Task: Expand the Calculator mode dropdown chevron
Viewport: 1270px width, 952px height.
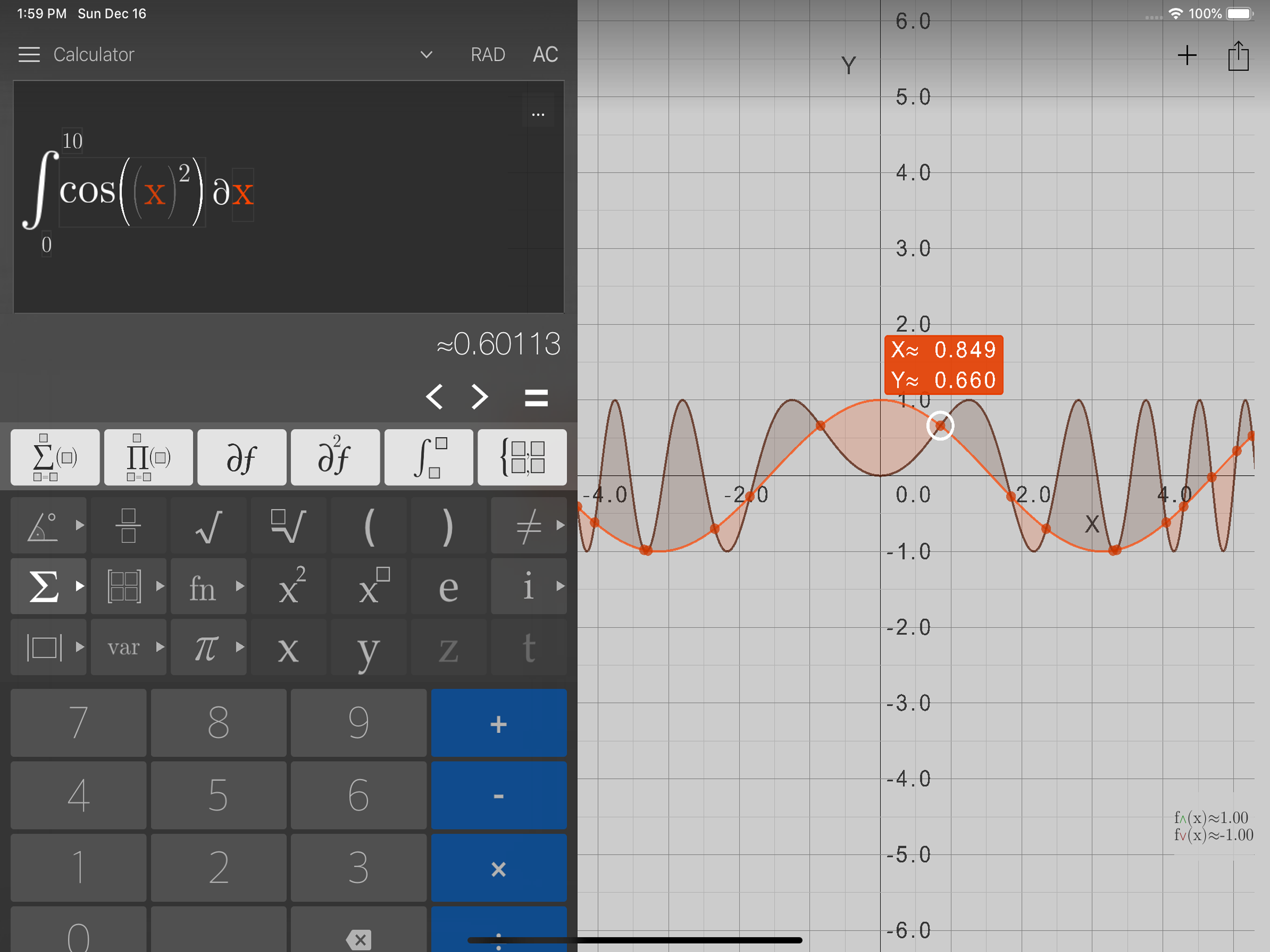Action: (x=426, y=54)
